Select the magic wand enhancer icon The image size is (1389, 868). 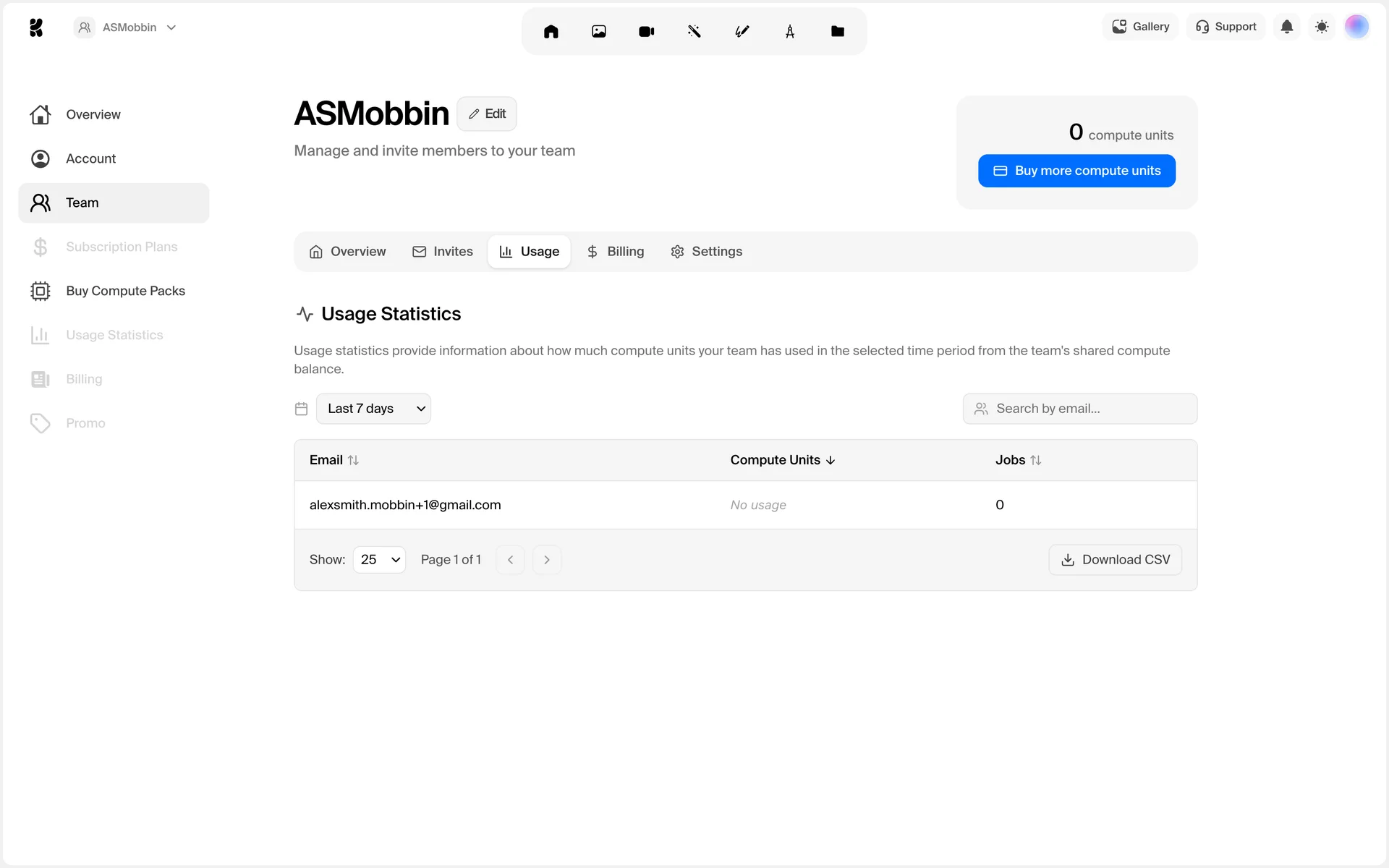pos(694,31)
